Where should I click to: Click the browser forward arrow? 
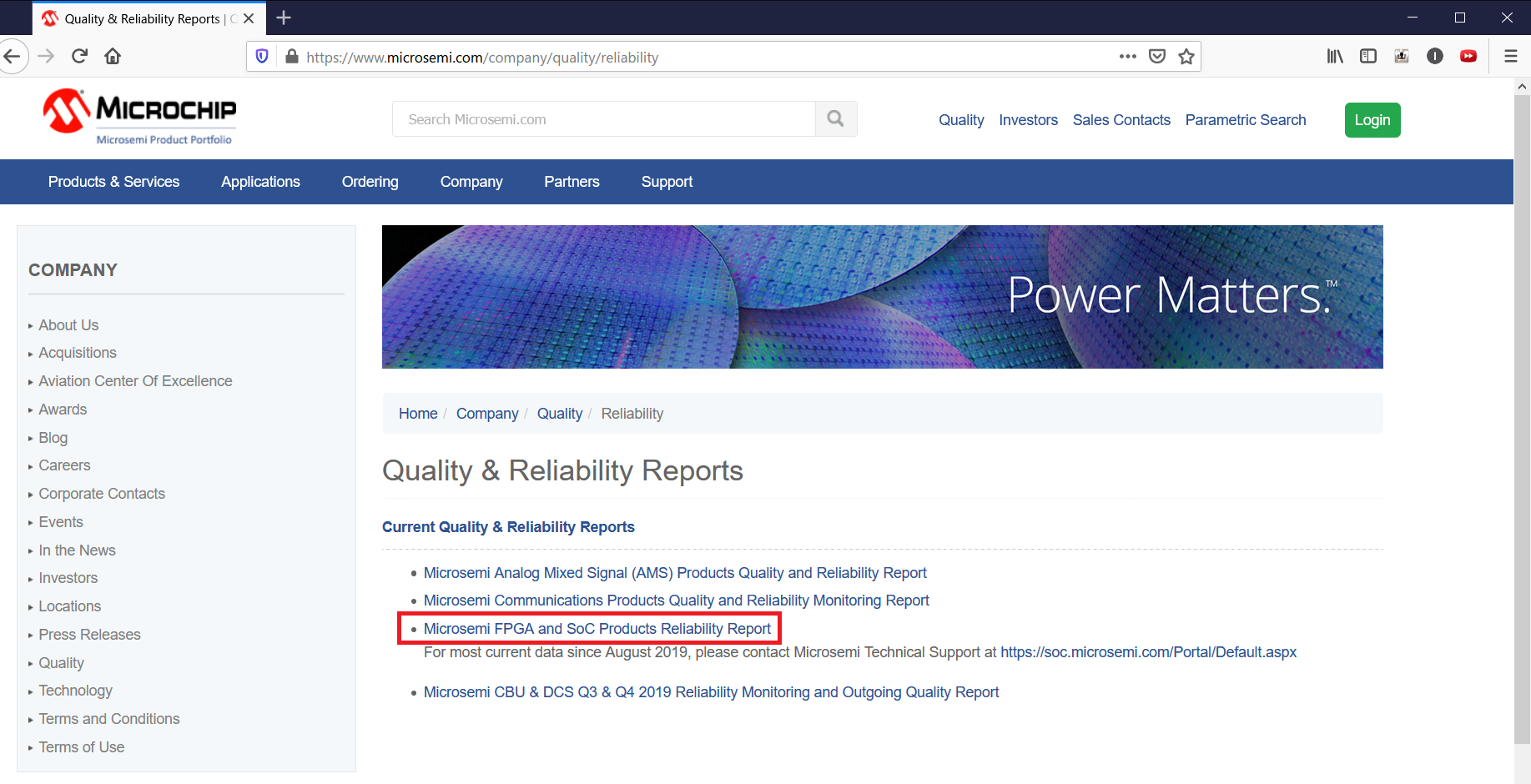click(47, 57)
